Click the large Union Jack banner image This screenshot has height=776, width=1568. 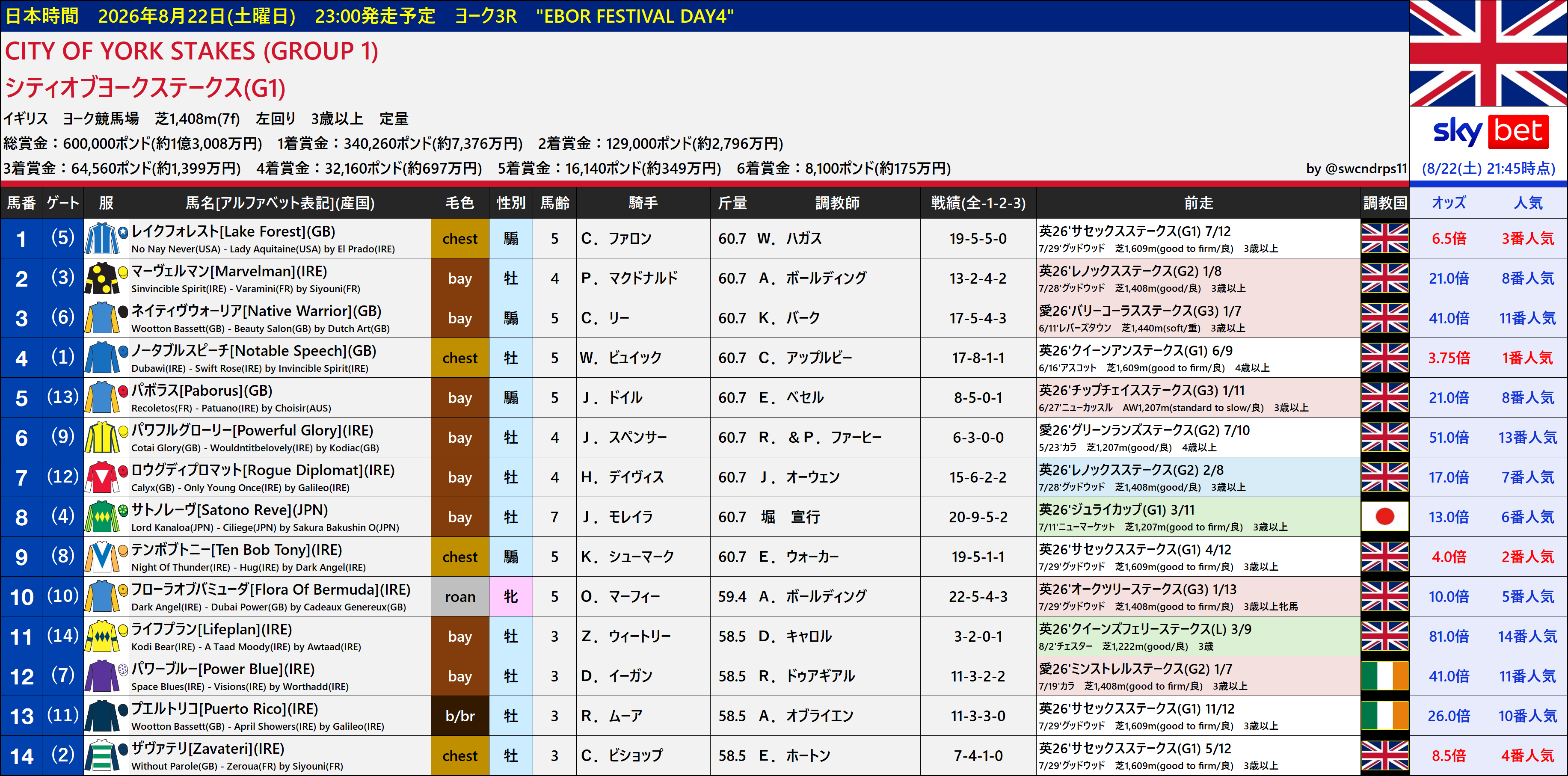click(x=1488, y=53)
